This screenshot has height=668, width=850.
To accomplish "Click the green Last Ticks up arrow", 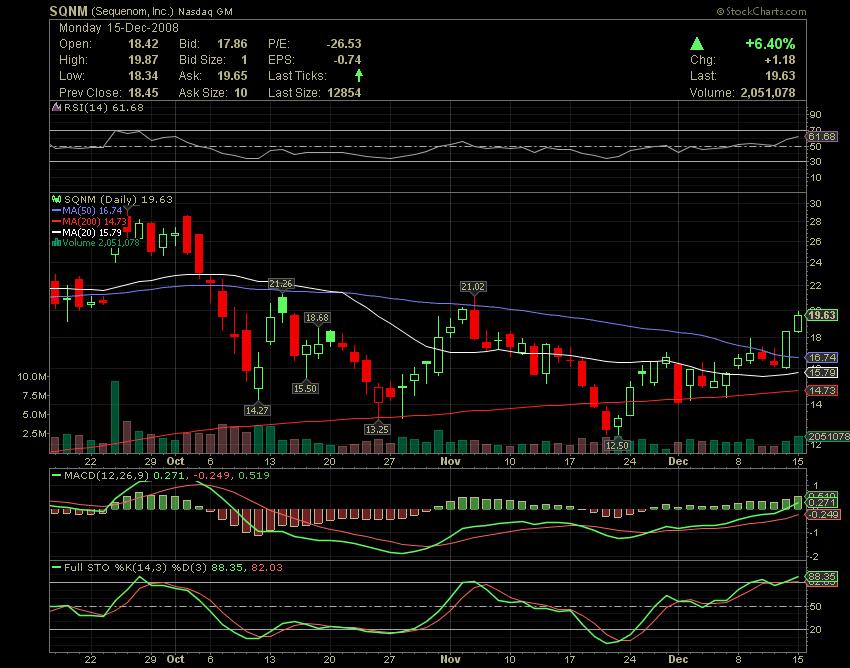I will pyautogui.click(x=358, y=75).
